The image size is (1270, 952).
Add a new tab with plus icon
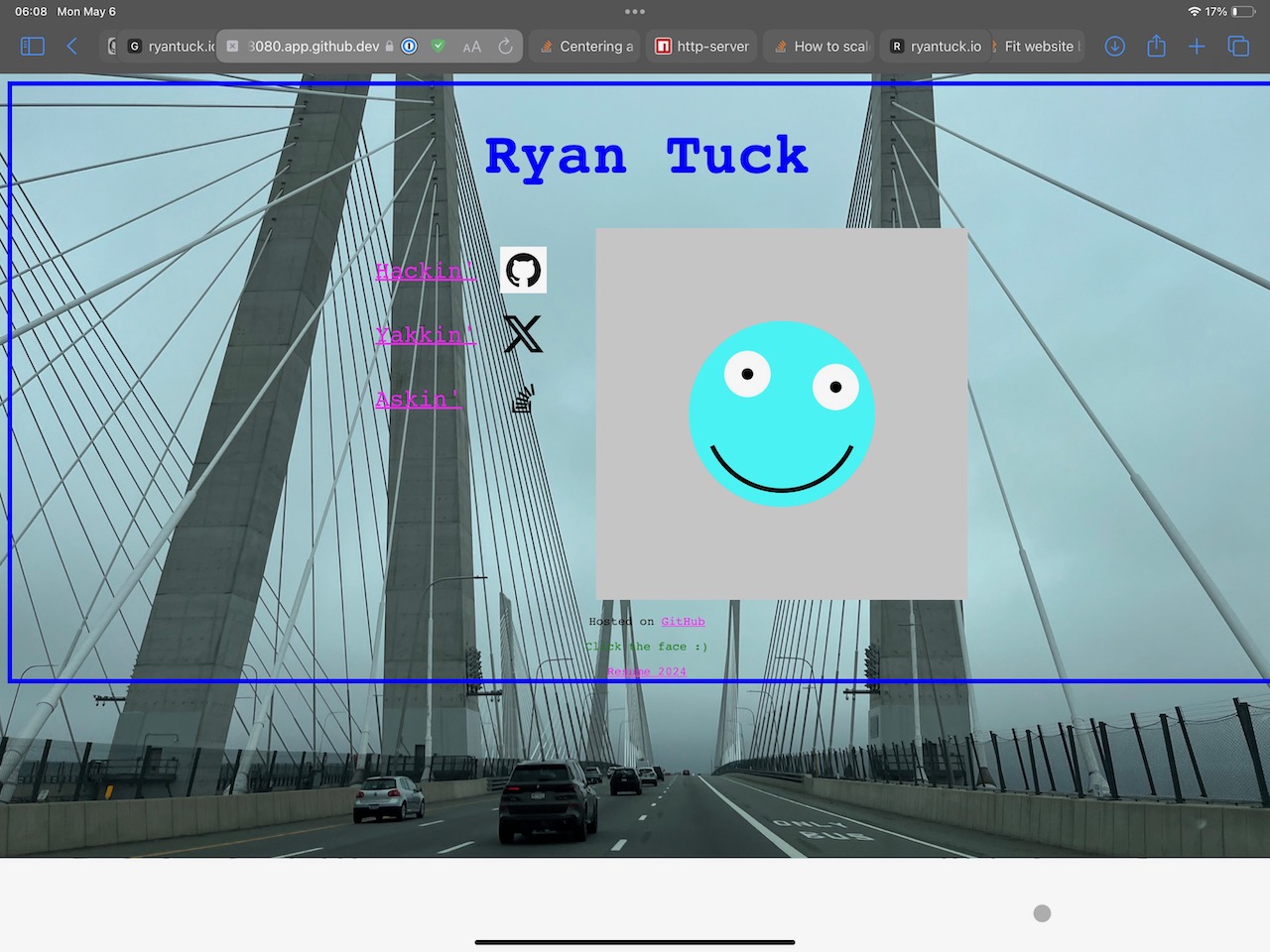point(1197,47)
